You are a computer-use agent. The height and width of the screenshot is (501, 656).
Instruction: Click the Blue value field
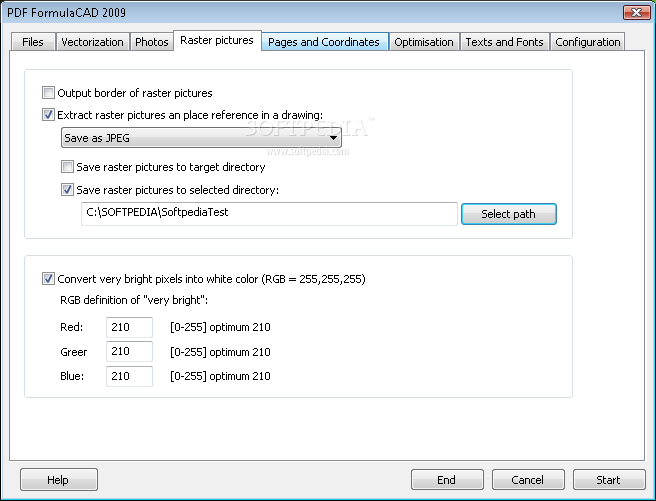point(129,376)
